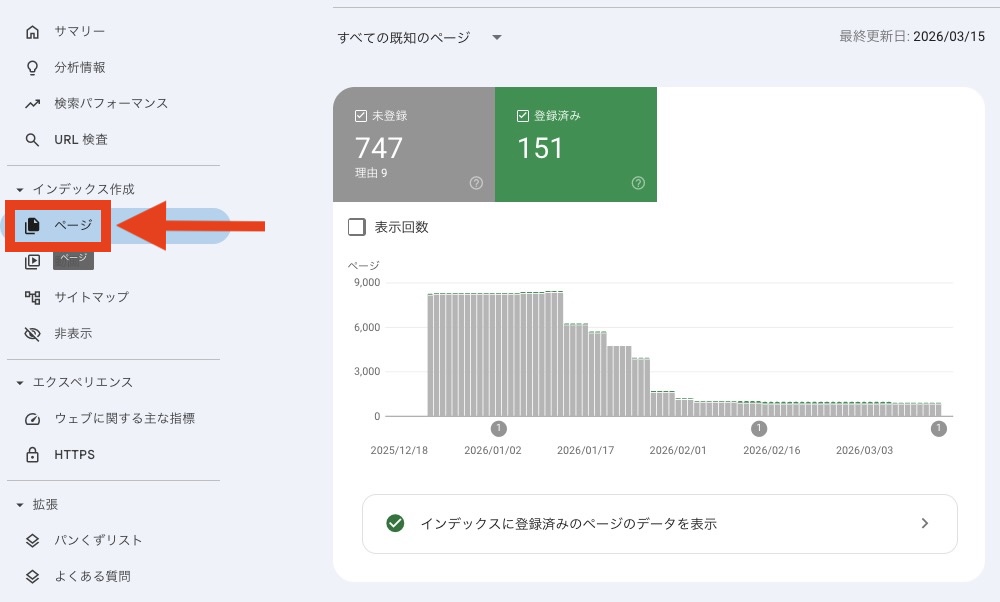1000x602 pixels.
Task: Click the rightmost numbered marker on the chart
Action: 938,427
